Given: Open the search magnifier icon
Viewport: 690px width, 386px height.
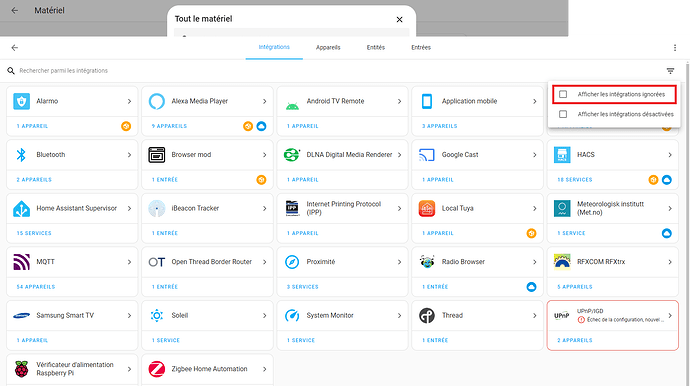Looking at the screenshot, I should coord(11,71).
